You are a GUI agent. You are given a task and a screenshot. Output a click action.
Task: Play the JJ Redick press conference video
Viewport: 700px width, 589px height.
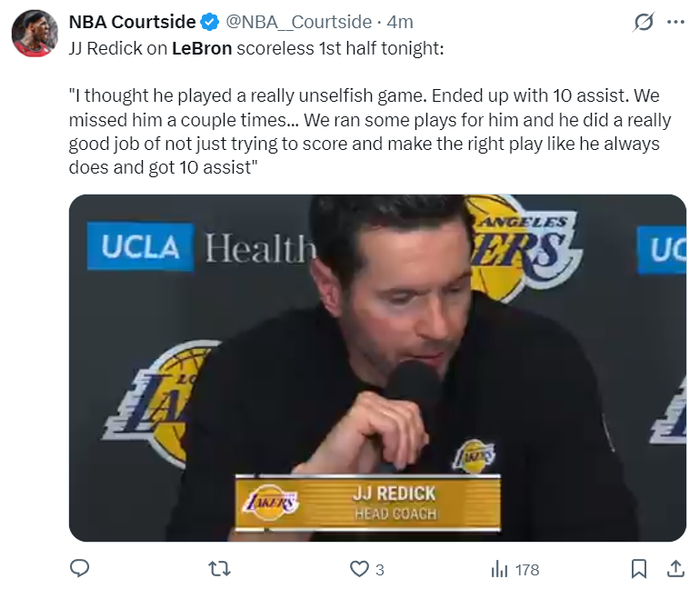pos(377,367)
